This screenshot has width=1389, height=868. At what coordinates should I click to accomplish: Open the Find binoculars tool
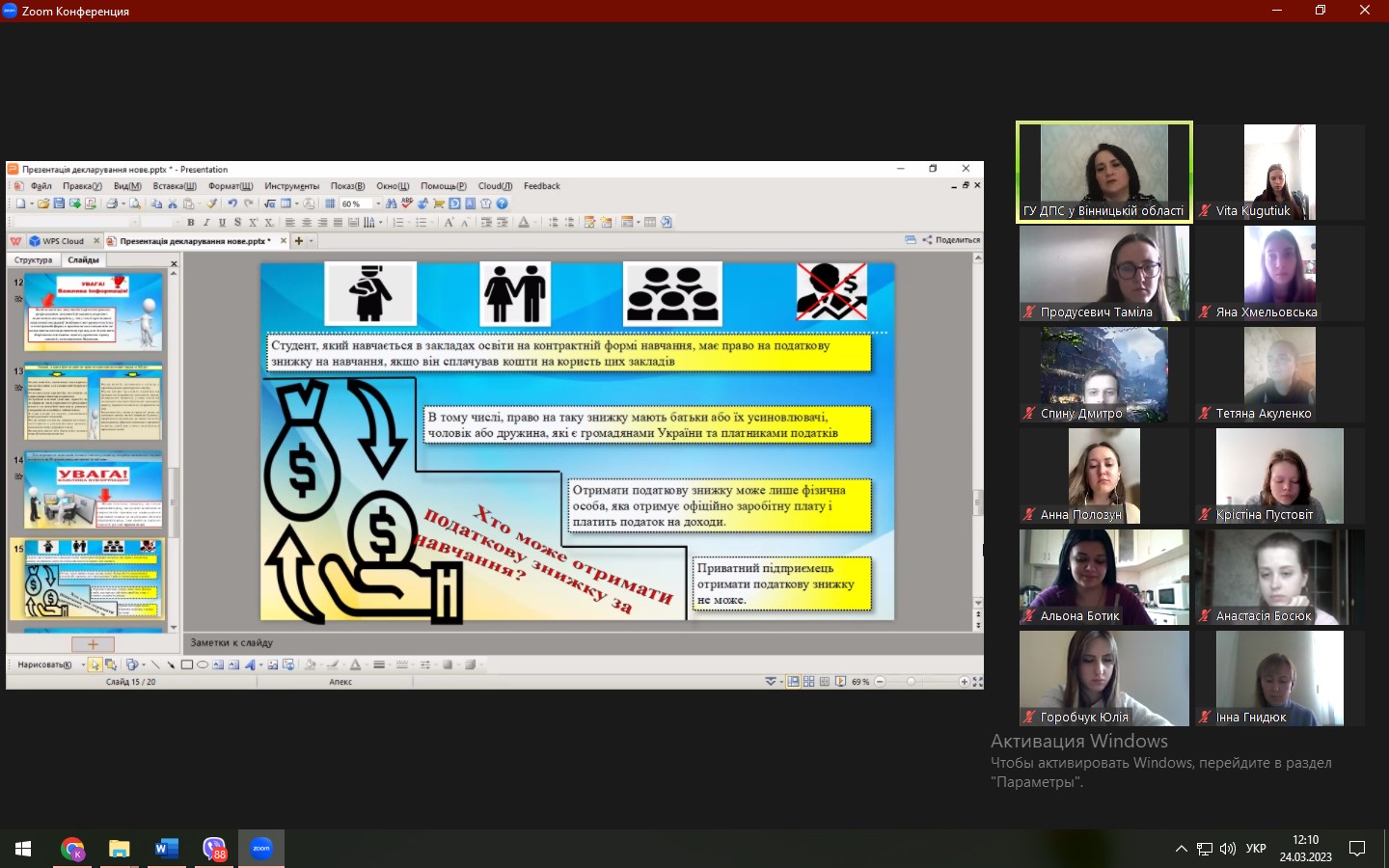coord(391,203)
